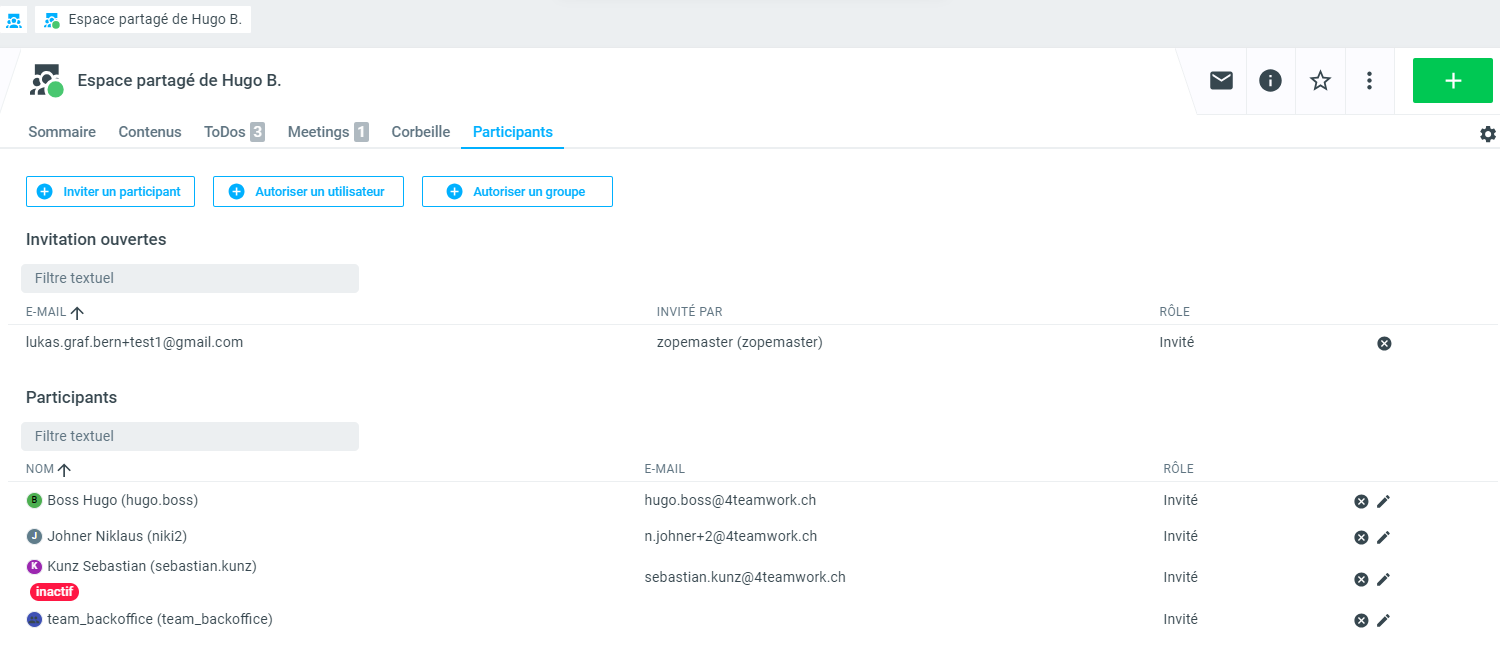The image size is (1500, 661).
Task: Edit Boss Hugo's role with pencil
Action: click(x=1383, y=501)
